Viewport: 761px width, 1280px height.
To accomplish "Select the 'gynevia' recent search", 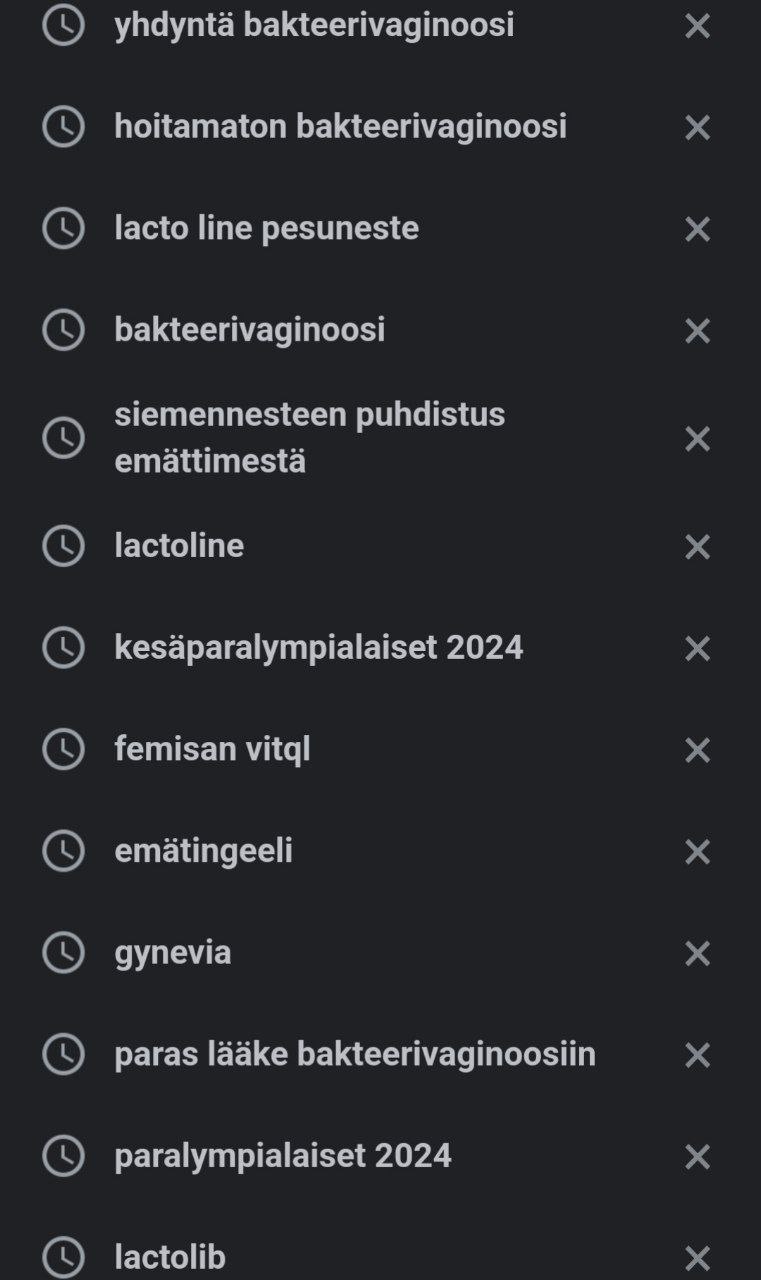I will 173,953.
